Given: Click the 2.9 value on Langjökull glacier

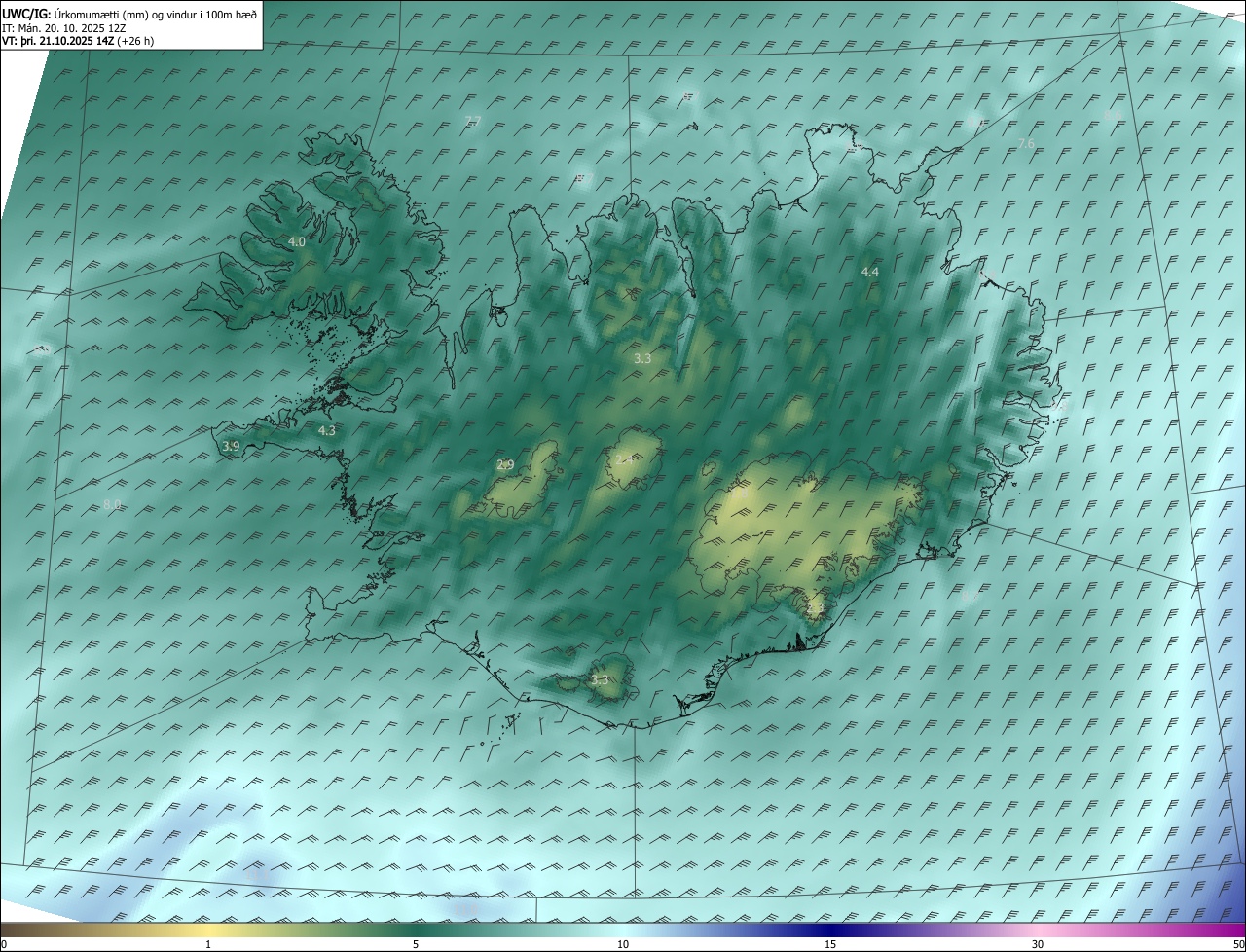Looking at the screenshot, I should tap(505, 465).
